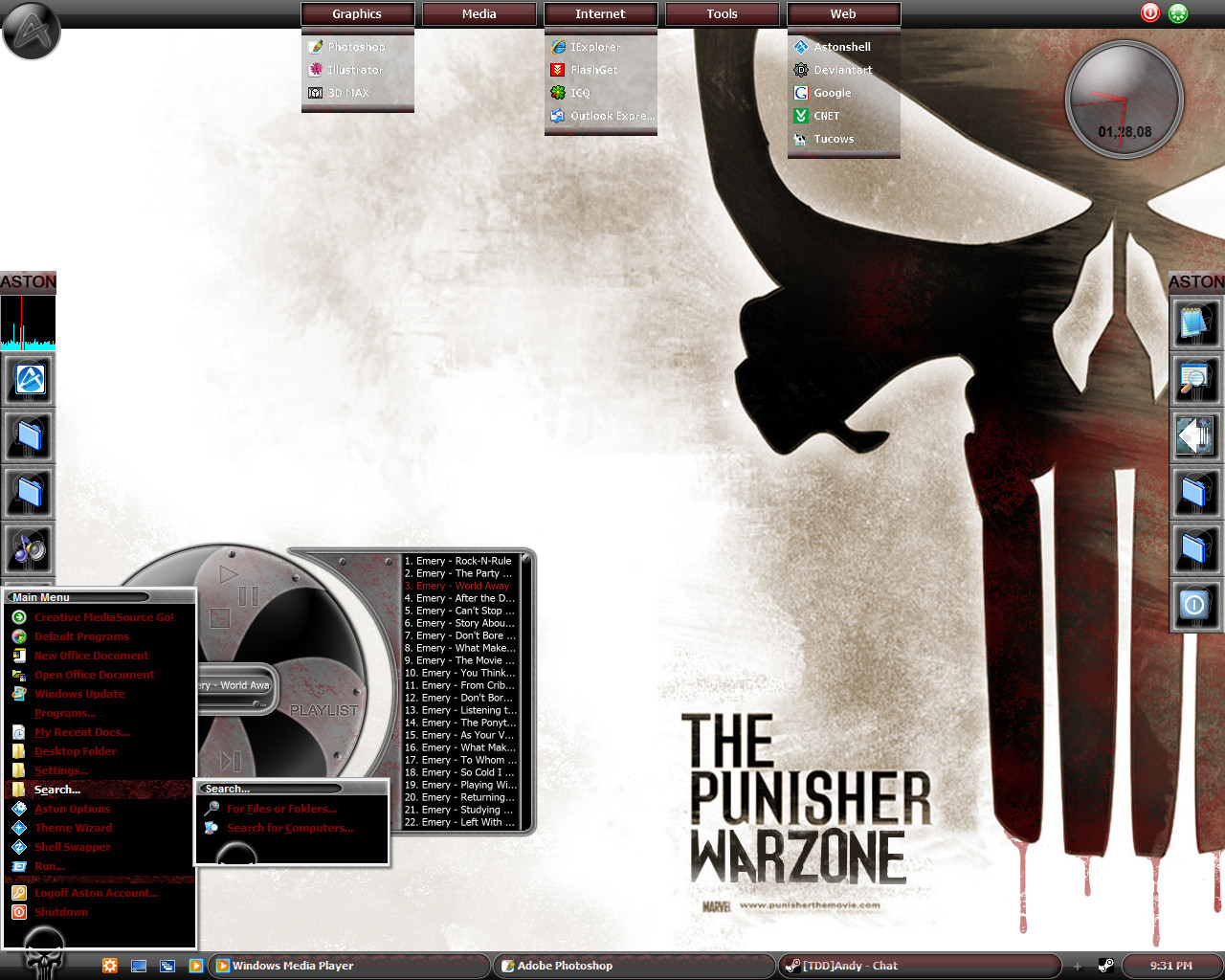Image resolution: width=1225 pixels, height=980 pixels.
Task: Open the Internet panel menu
Action: coord(601,14)
